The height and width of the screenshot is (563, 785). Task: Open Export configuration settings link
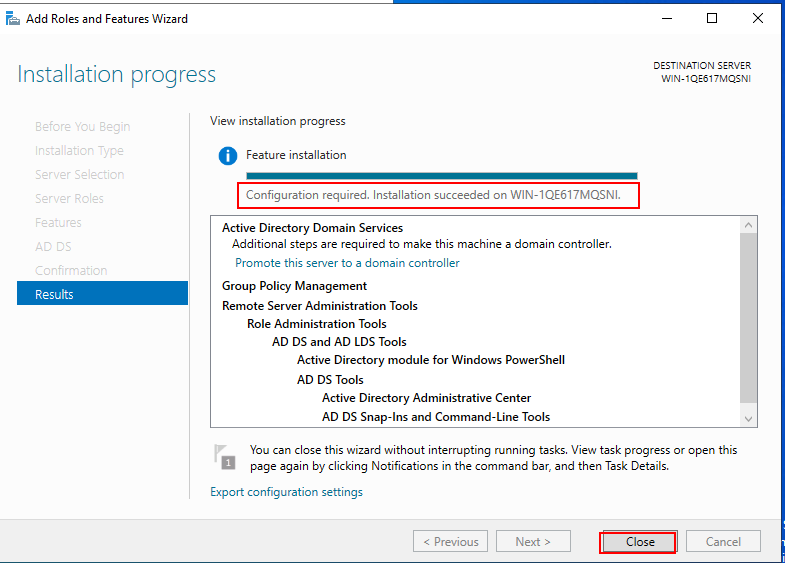point(286,492)
